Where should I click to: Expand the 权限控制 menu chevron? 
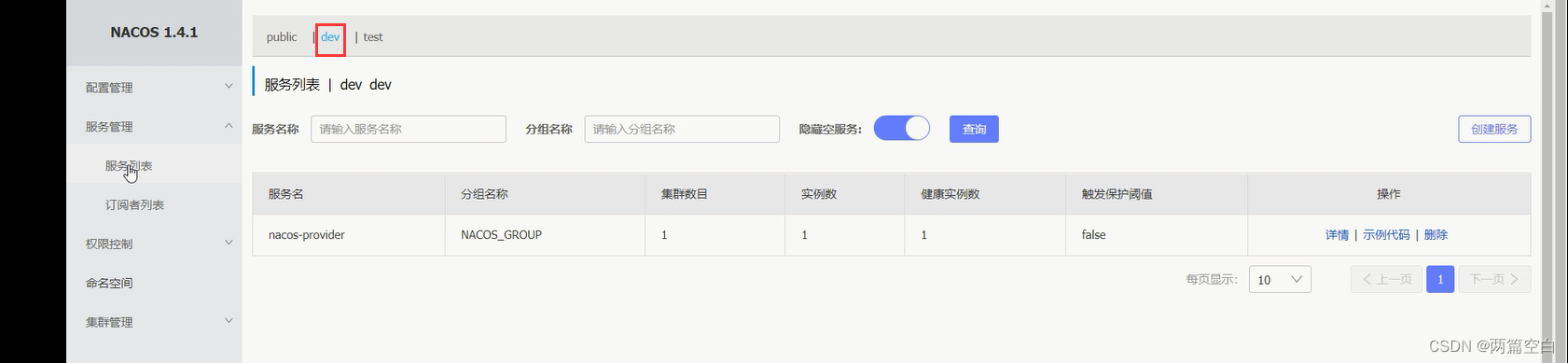(229, 243)
